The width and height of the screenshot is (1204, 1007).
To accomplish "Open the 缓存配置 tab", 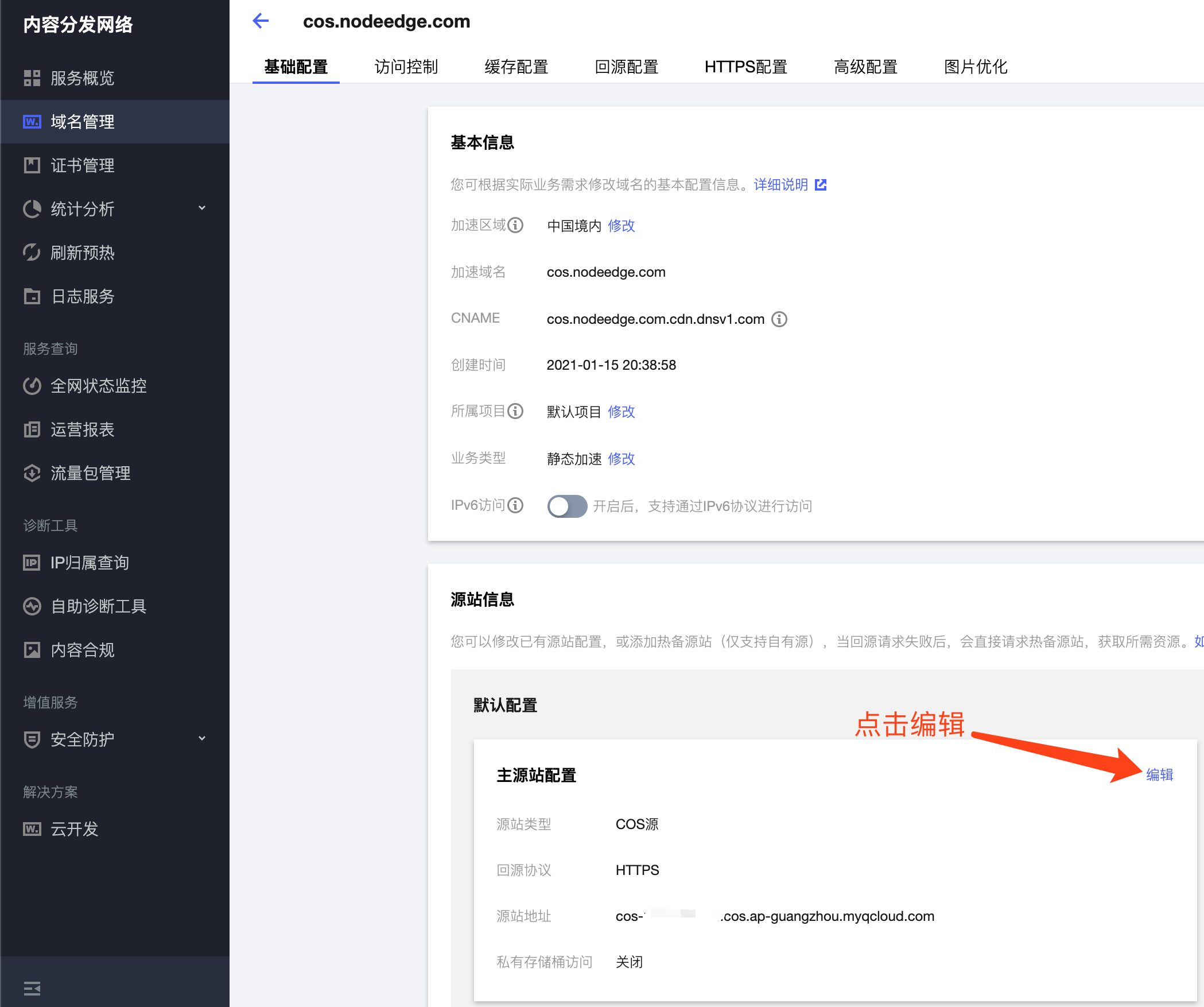I will tap(516, 67).
